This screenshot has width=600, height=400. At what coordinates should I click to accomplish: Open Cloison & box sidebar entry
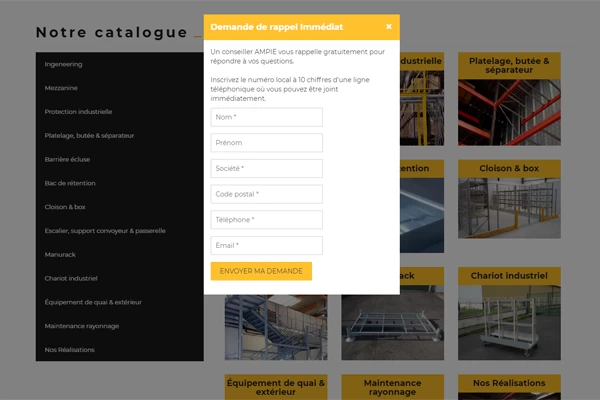(x=65, y=207)
